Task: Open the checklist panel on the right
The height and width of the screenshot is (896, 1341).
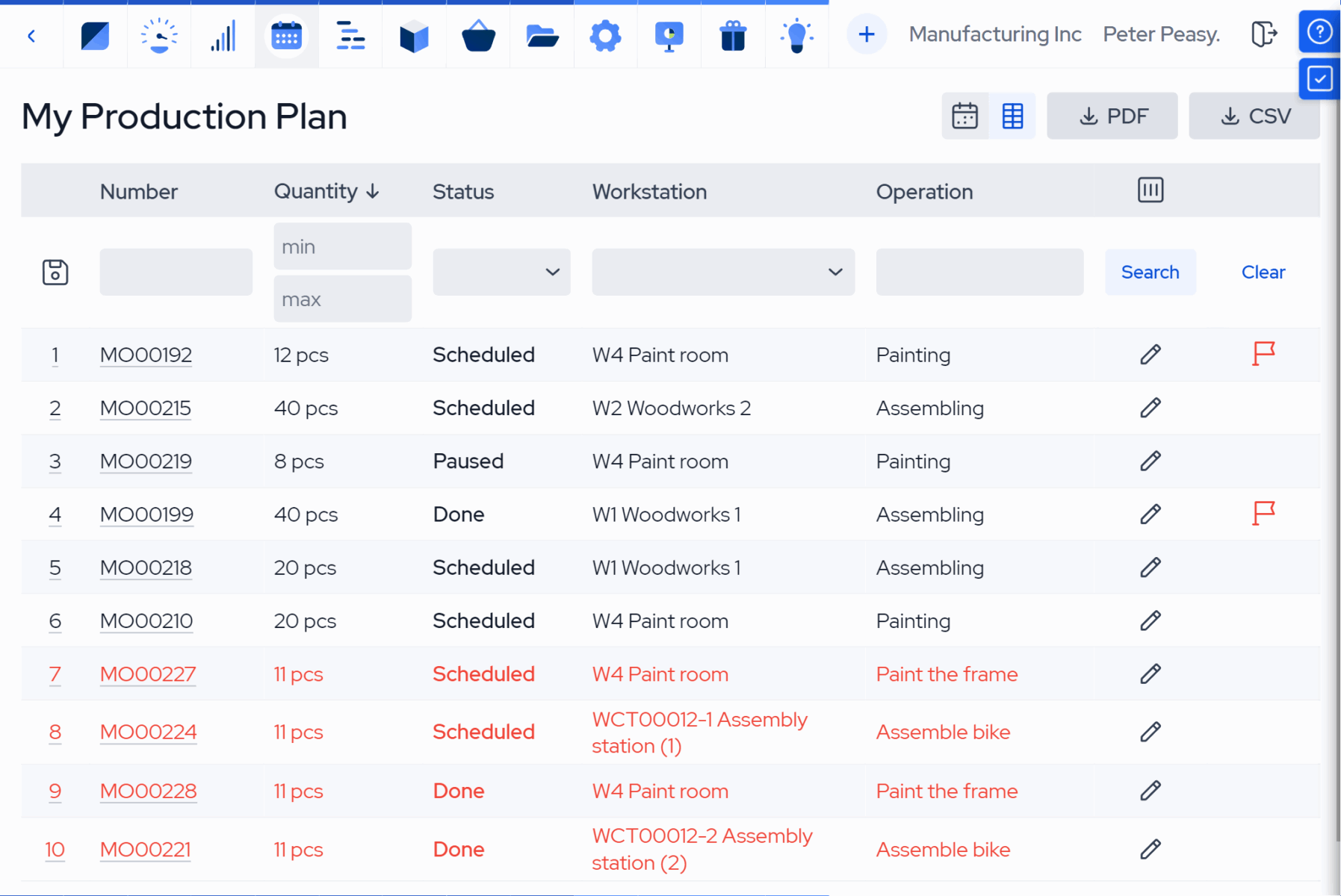Action: tap(1320, 78)
